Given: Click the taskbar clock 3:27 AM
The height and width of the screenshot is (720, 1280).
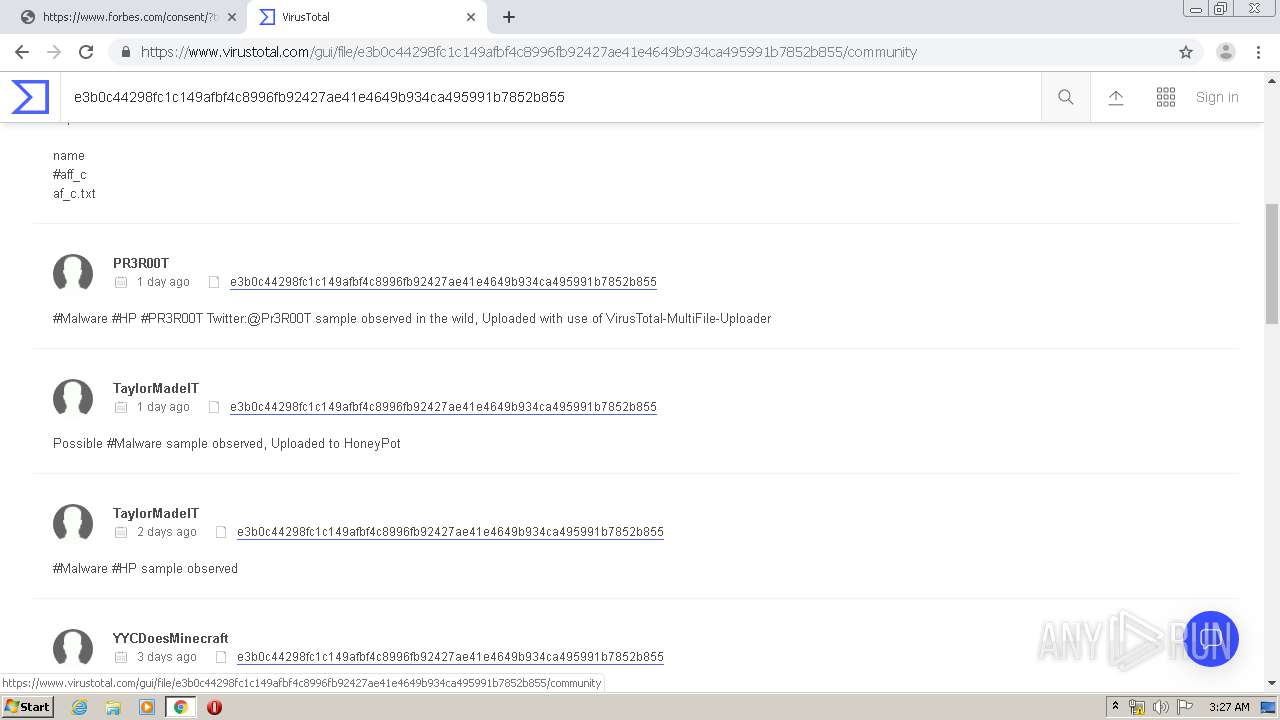Looking at the screenshot, I should click(x=1229, y=707).
